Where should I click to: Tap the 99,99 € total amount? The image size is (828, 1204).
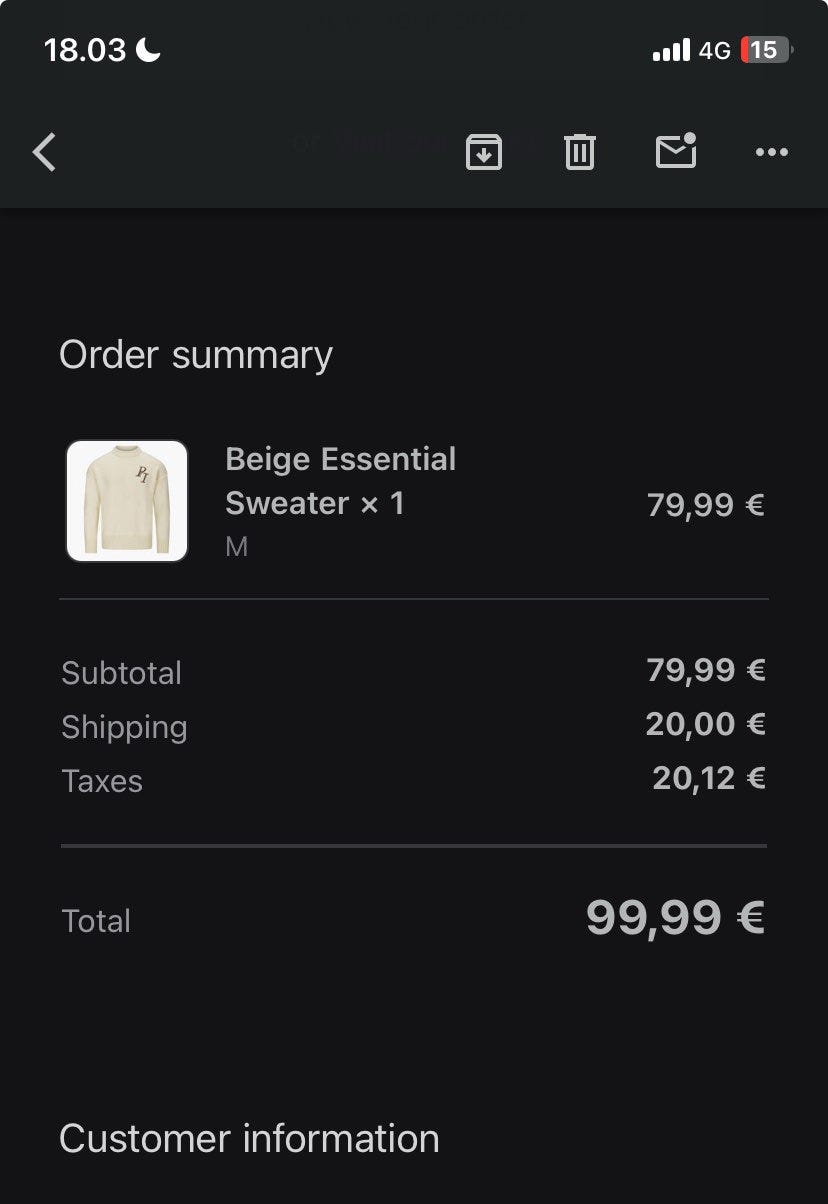pyautogui.click(x=675, y=917)
